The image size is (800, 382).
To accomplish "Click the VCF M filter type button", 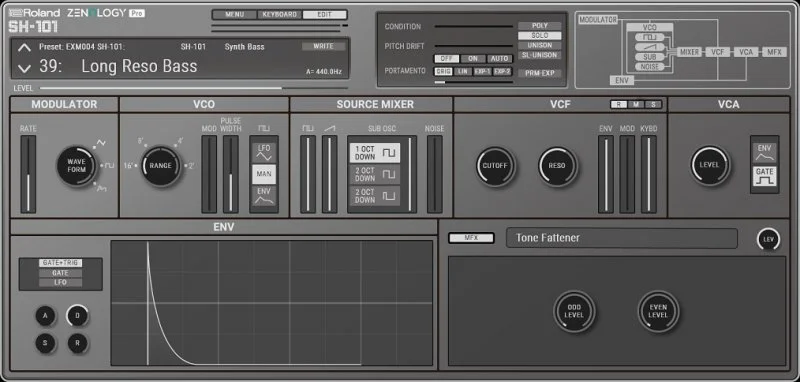I will click(636, 105).
